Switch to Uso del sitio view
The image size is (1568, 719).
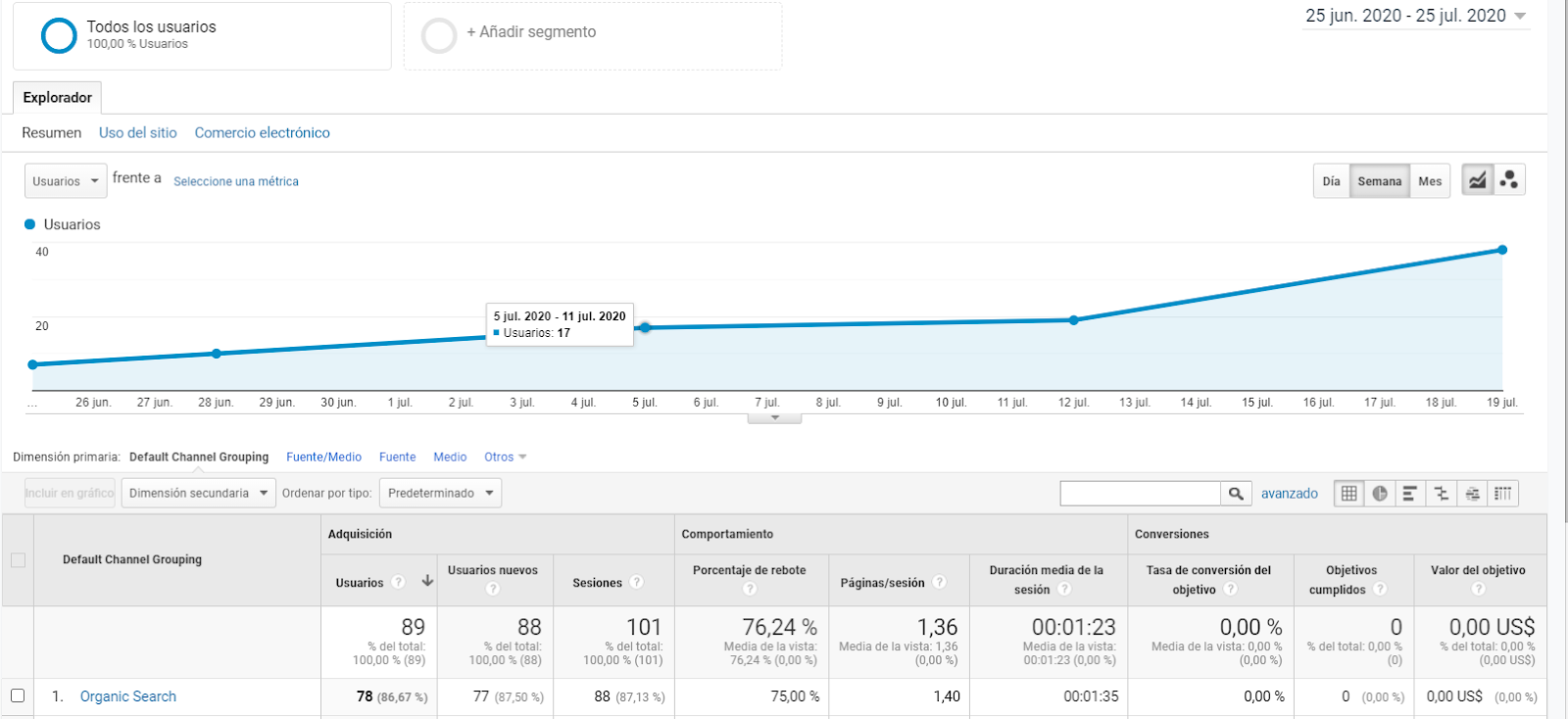pyautogui.click(x=138, y=132)
